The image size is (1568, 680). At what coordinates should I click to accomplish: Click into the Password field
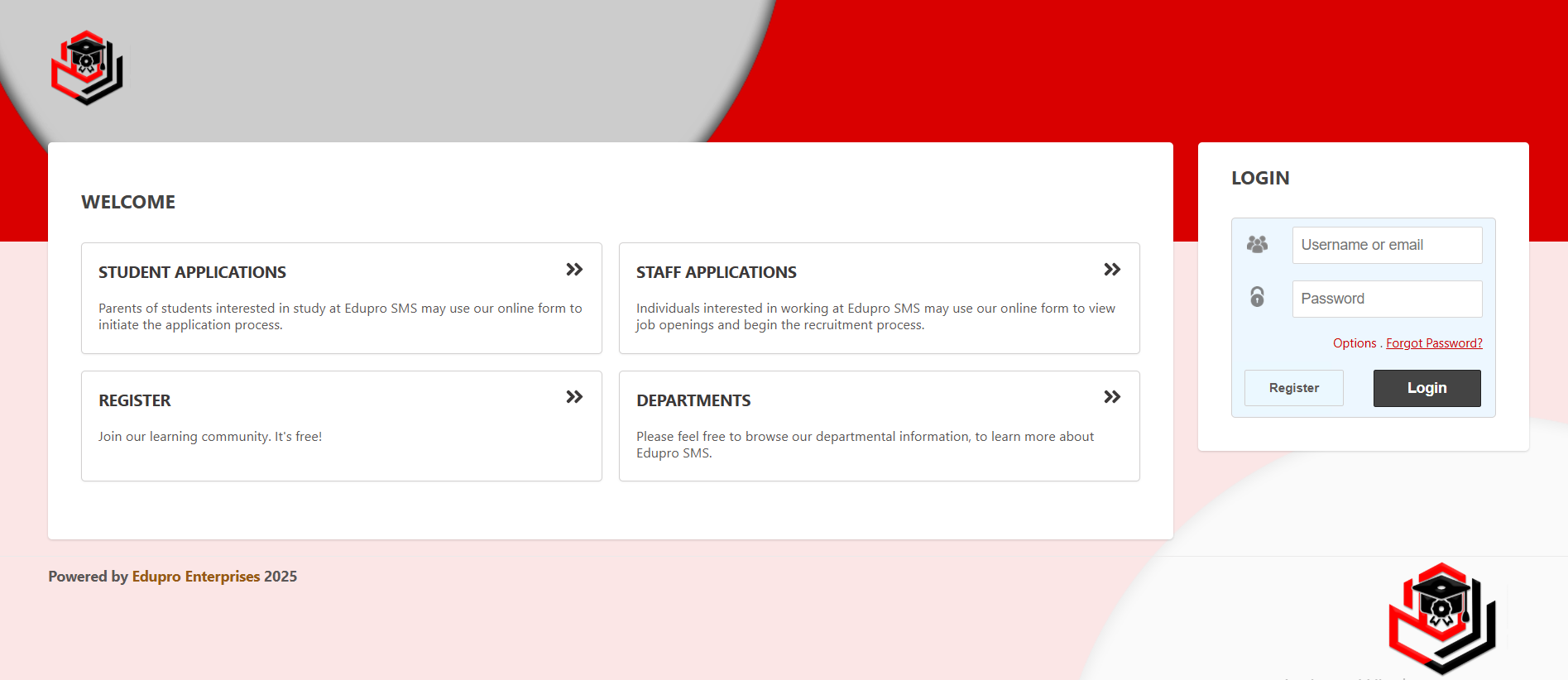tap(1387, 299)
